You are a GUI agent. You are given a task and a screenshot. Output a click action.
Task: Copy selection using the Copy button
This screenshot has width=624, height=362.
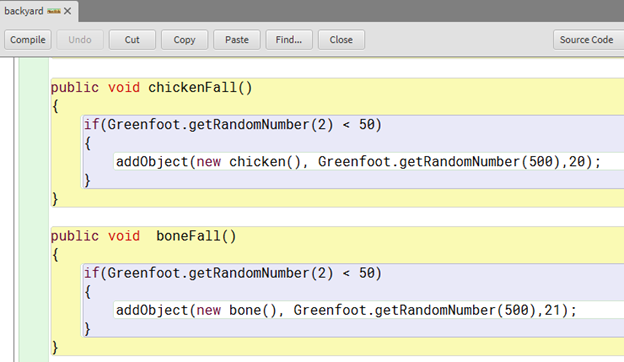184,40
